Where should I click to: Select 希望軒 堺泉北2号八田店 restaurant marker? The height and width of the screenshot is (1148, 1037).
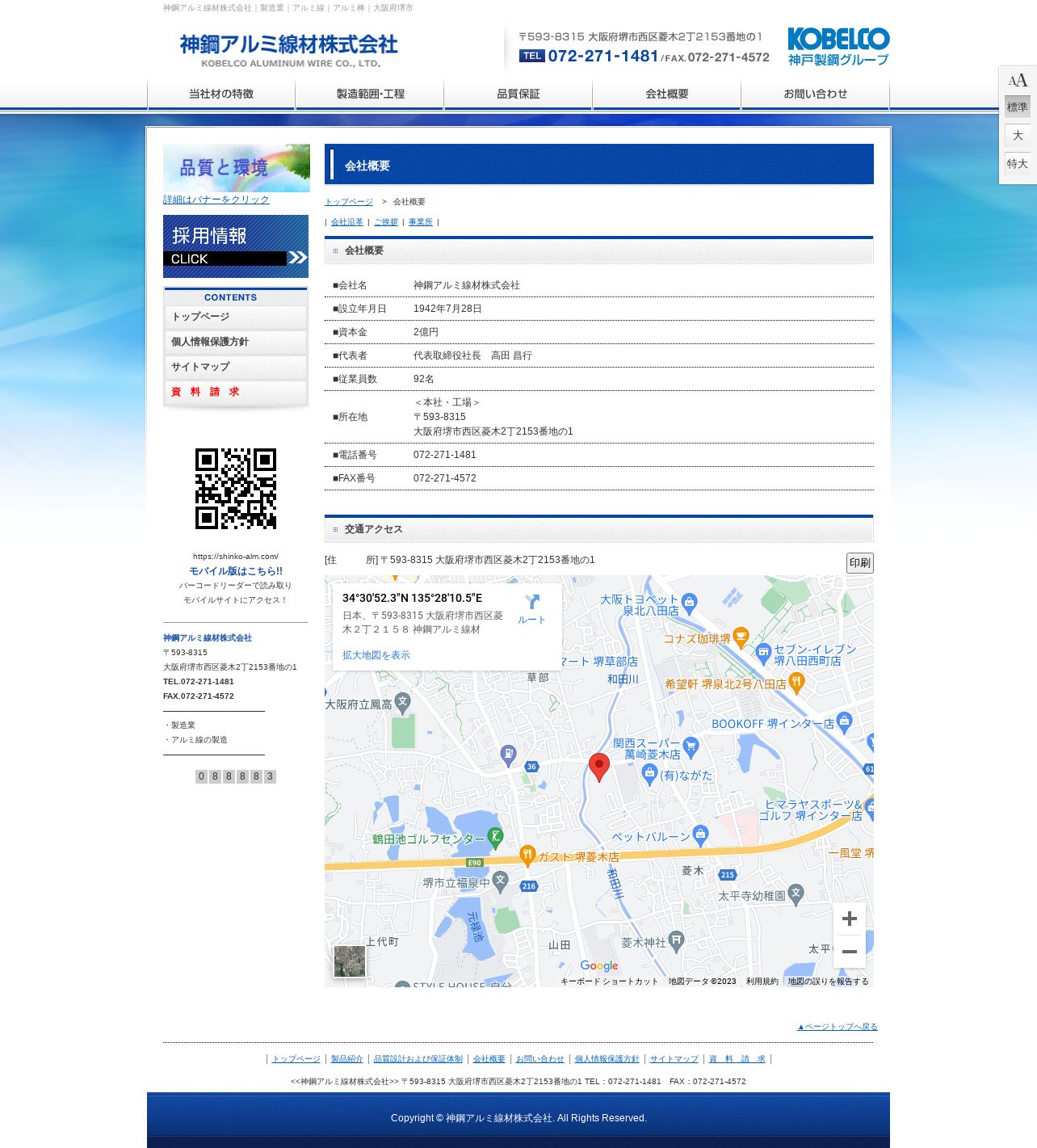pyautogui.click(x=797, y=683)
